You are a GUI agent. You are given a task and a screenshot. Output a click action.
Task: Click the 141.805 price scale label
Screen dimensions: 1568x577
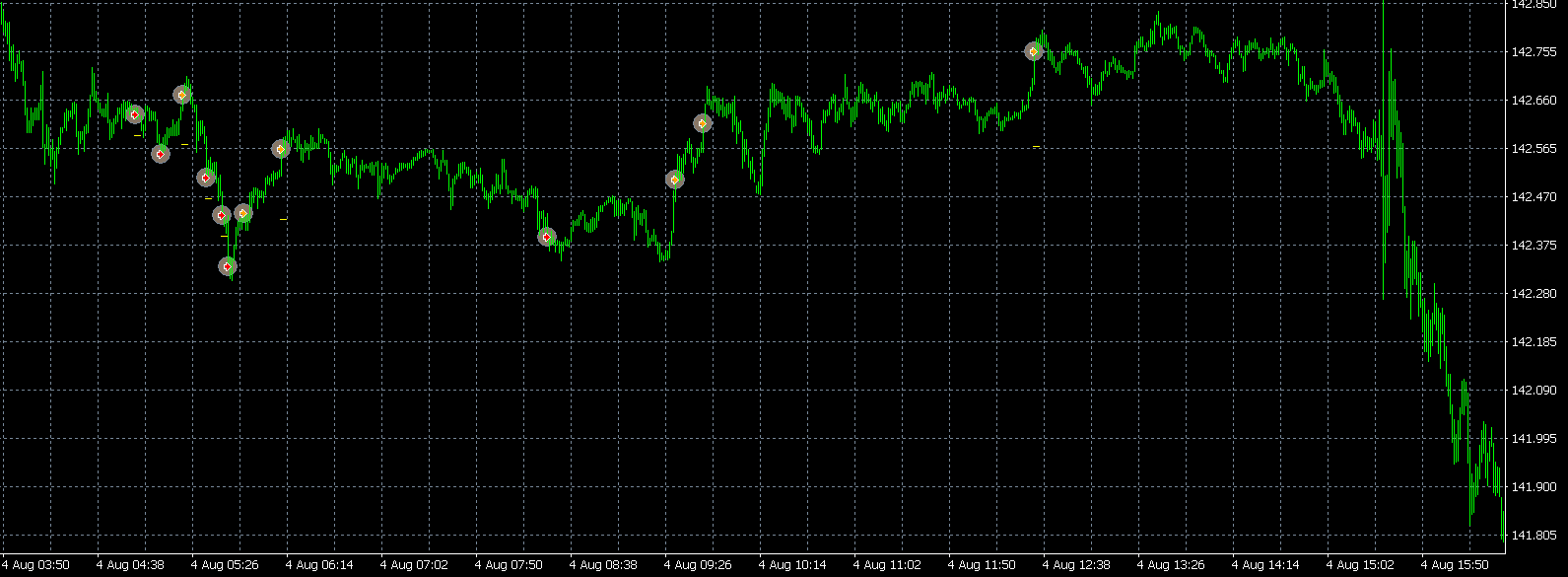pos(1533,536)
